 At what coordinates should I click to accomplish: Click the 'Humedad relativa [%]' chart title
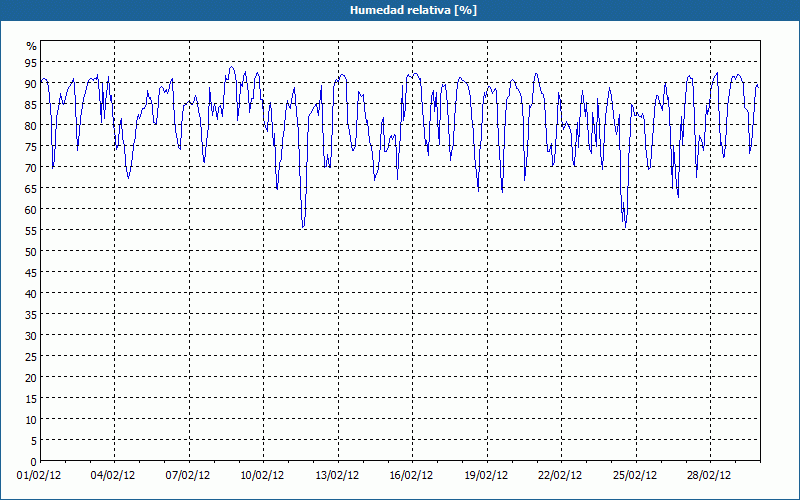(x=413, y=10)
